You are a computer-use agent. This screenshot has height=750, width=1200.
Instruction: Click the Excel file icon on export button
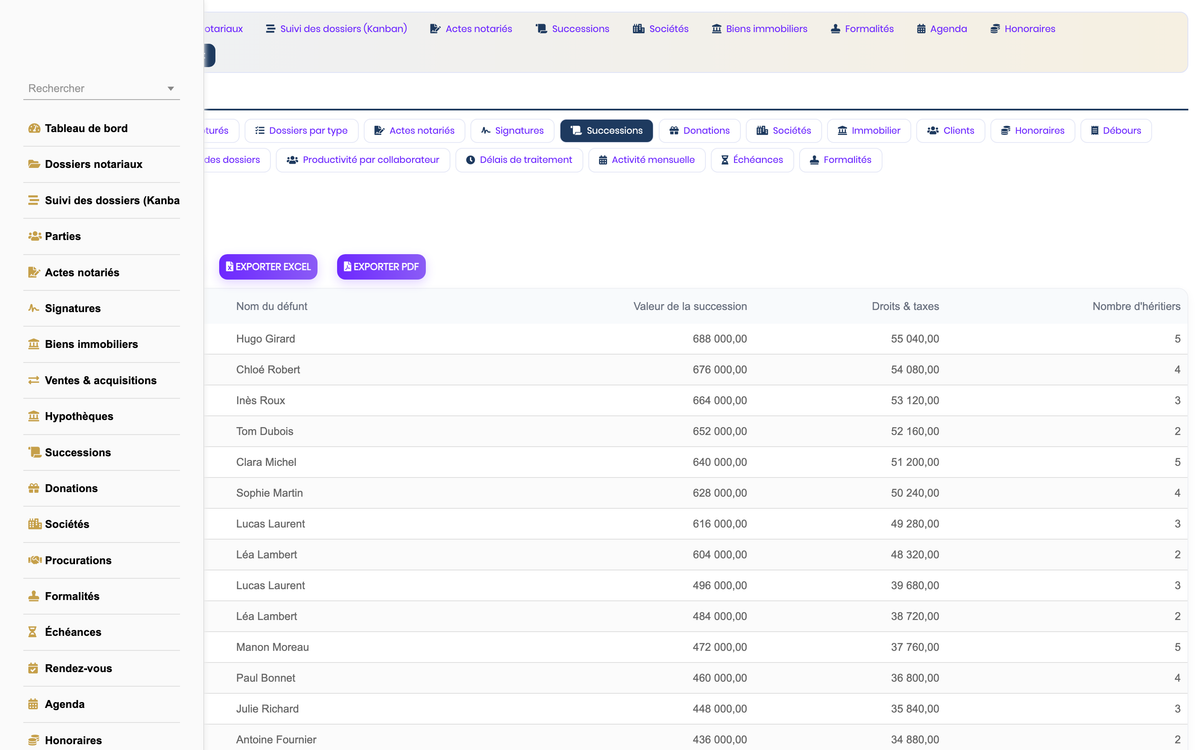[x=229, y=267]
